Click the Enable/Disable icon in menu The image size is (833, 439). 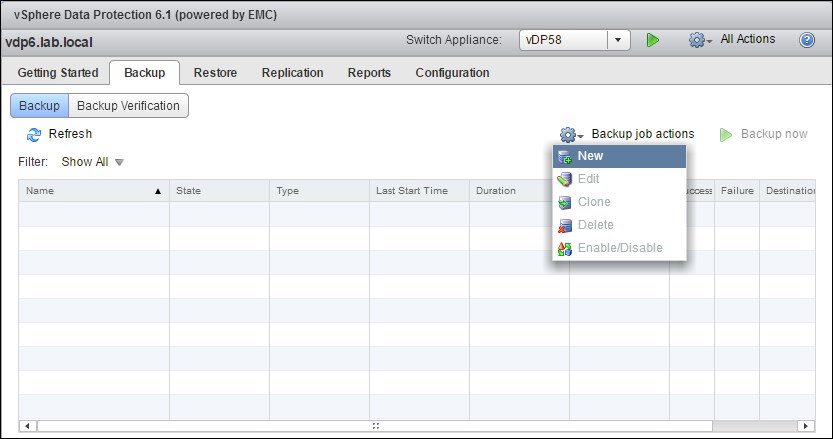(565, 248)
